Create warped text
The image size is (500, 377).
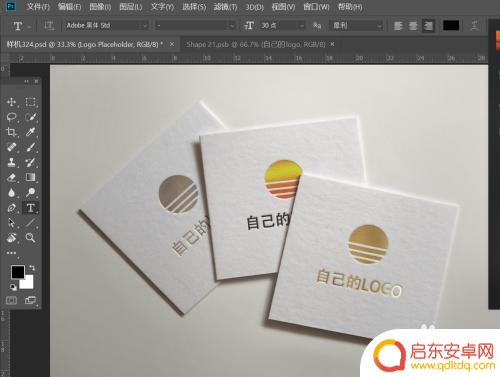474,26
